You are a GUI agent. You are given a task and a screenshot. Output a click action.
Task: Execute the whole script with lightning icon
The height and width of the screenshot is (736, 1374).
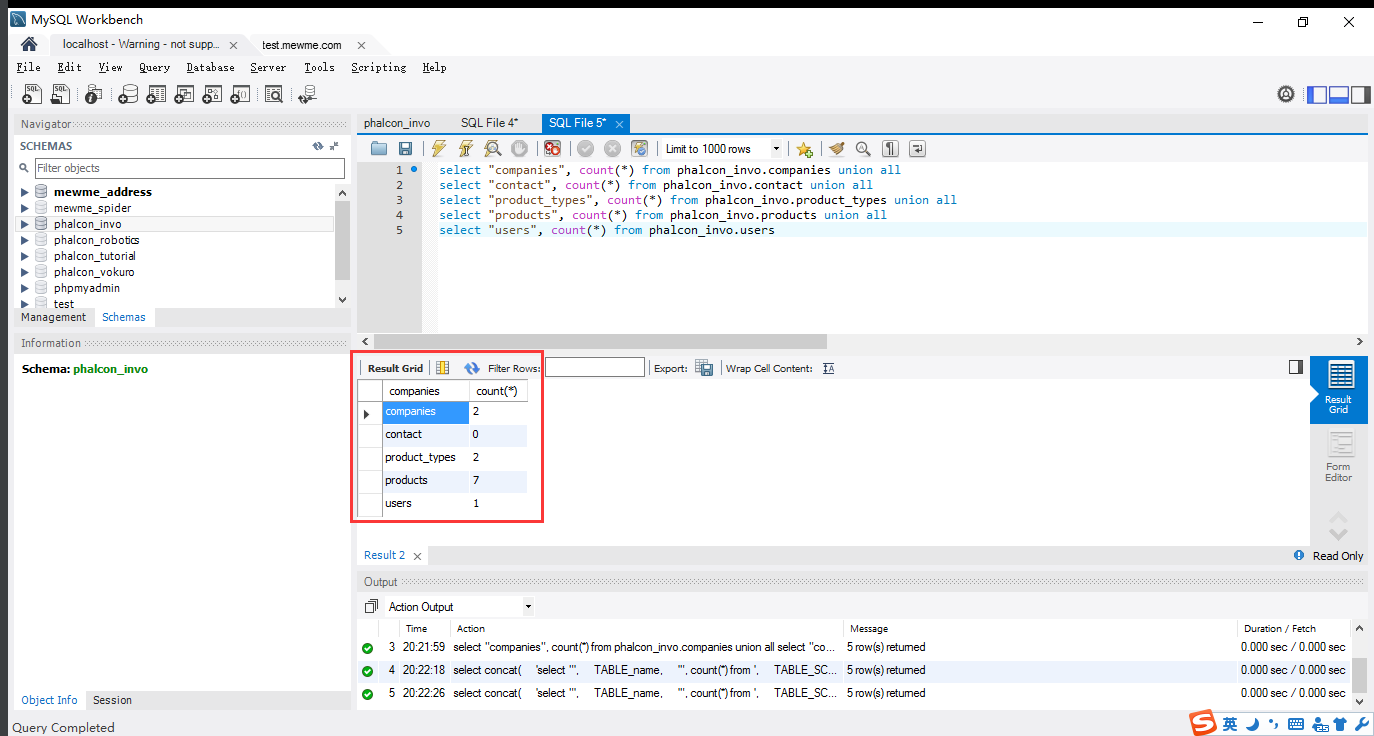click(x=438, y=149)
